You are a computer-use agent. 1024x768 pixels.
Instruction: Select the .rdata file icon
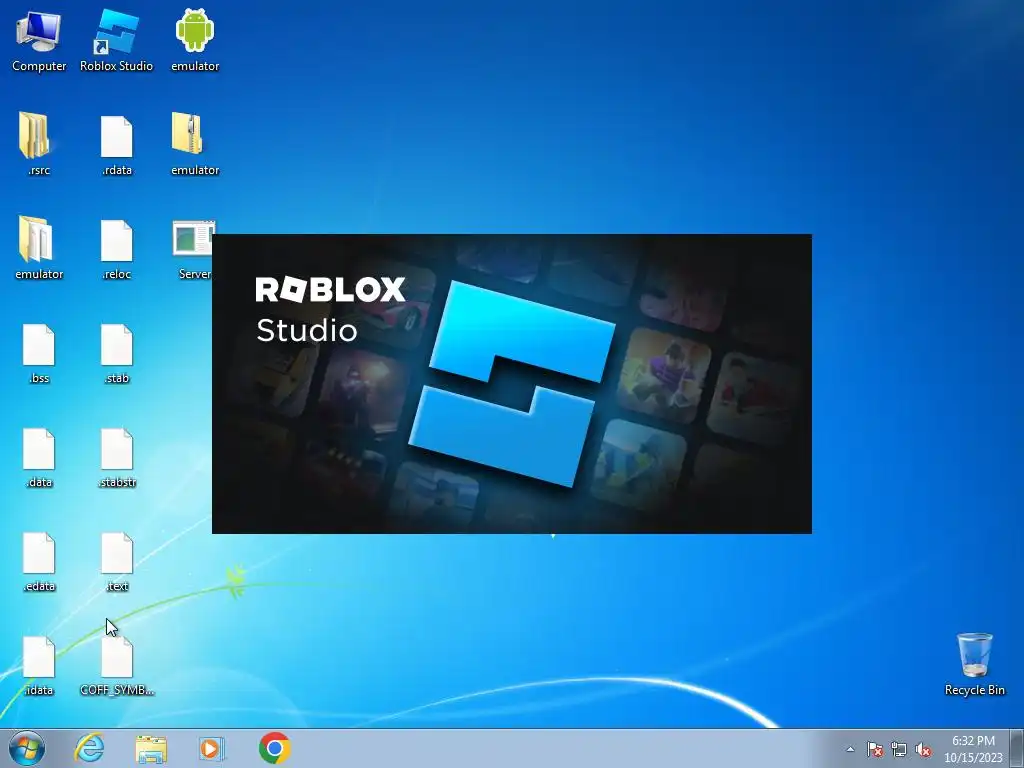(117, 144)
